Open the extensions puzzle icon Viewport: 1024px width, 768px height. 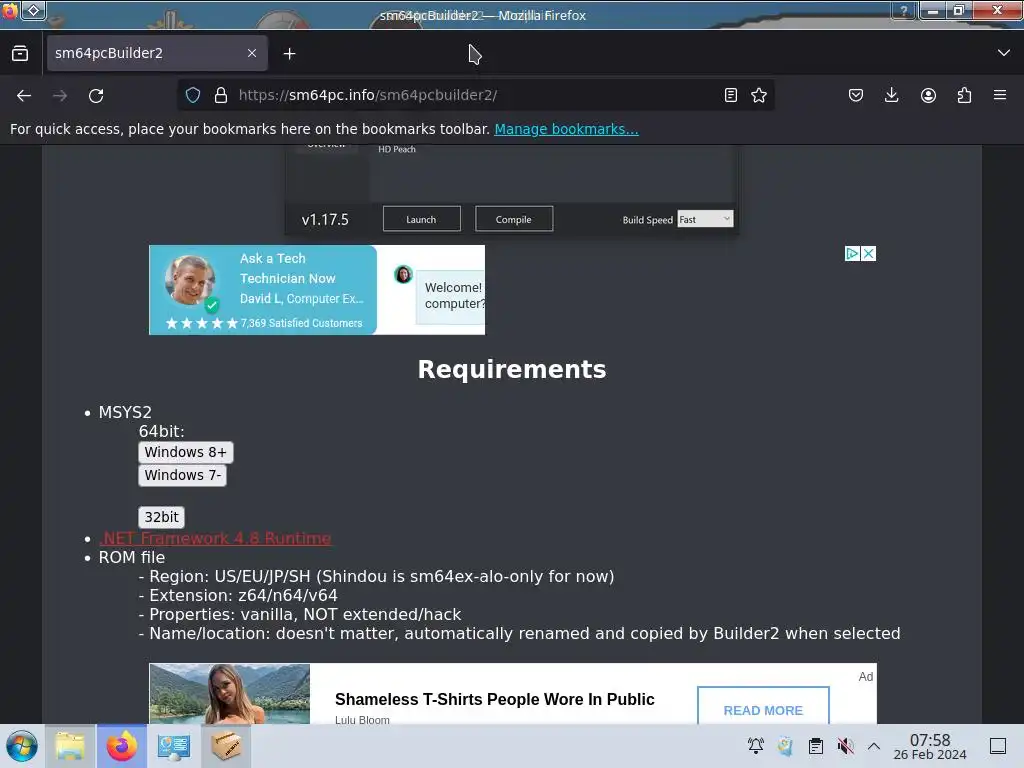[x=964, y=95]
